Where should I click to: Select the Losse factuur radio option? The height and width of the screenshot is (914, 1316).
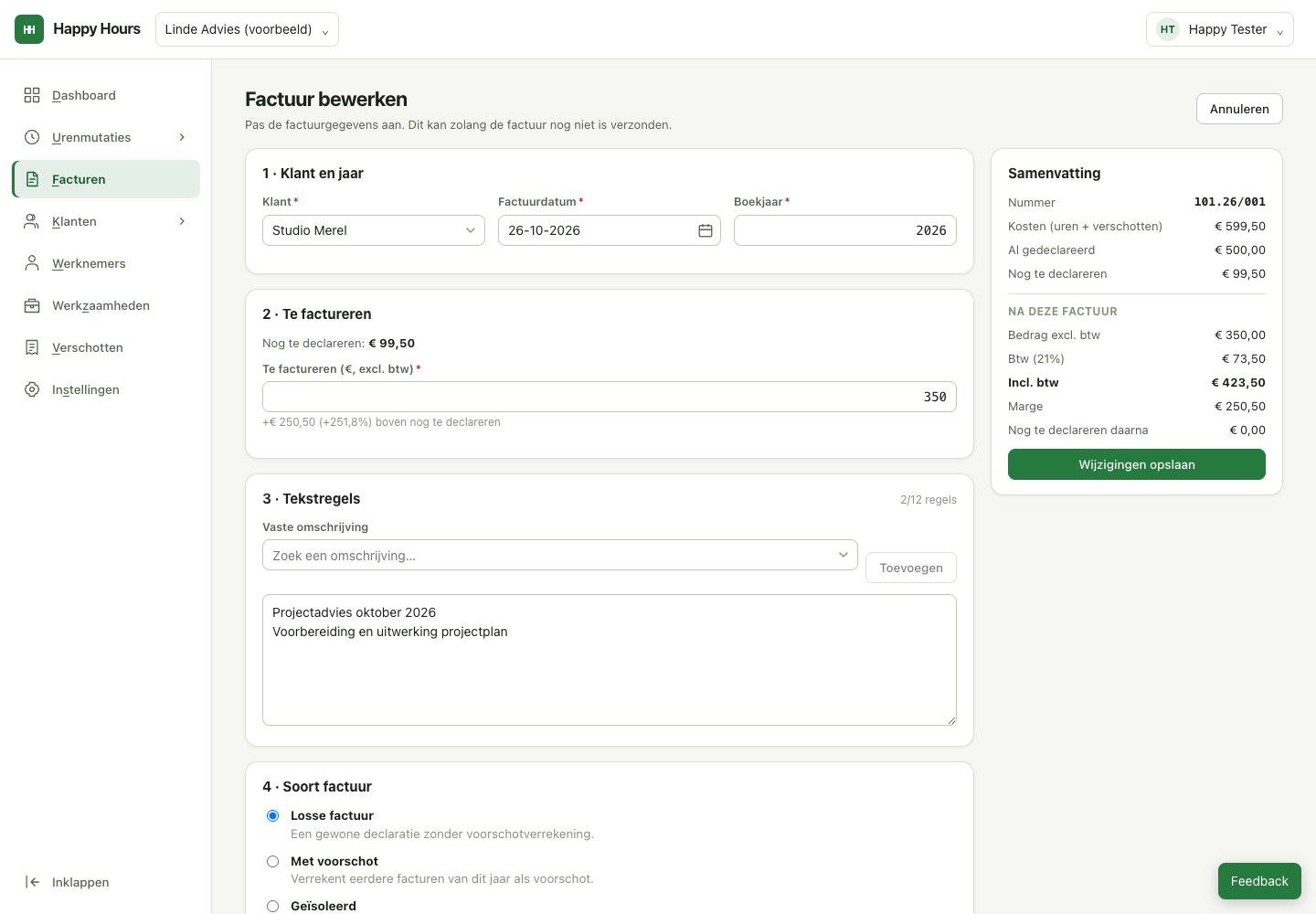pos(272,815)
